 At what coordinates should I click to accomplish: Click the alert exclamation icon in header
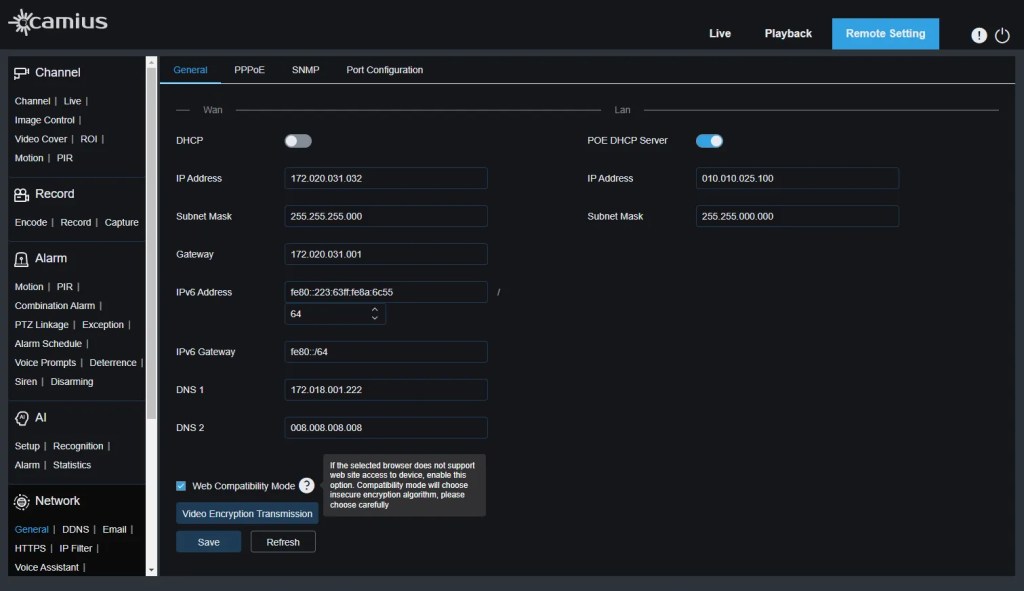click(979, 35)
